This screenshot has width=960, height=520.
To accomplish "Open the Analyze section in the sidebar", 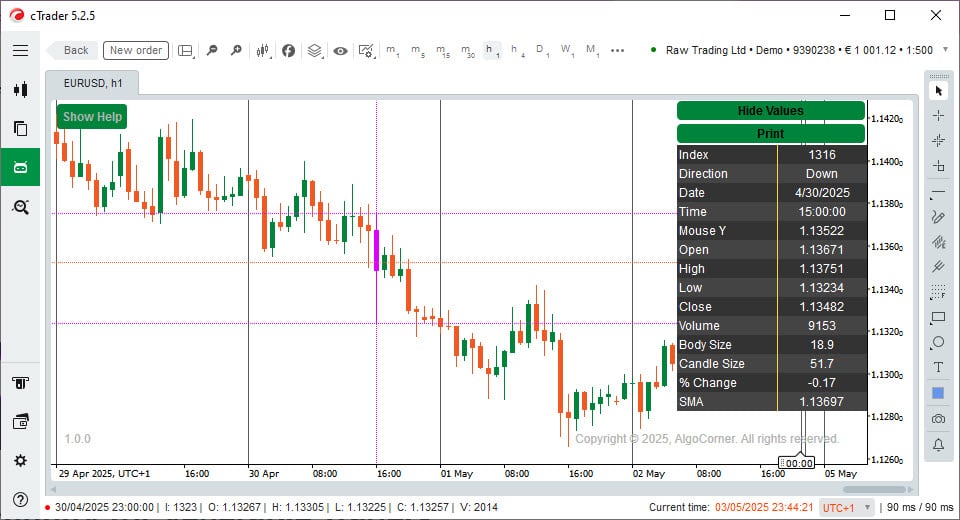I will pyautogui.click(x=20, y=207).
